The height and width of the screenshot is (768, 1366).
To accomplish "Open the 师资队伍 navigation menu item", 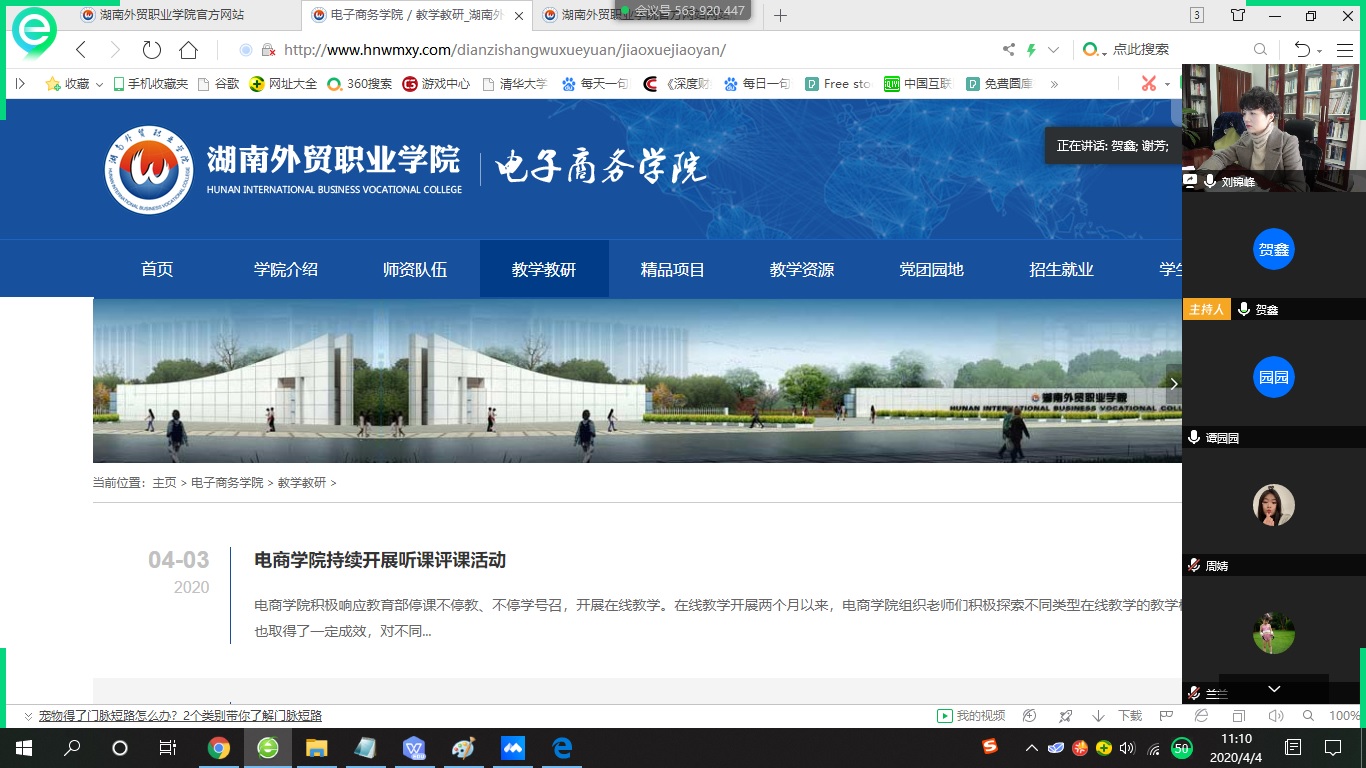I will click(414, 269).
